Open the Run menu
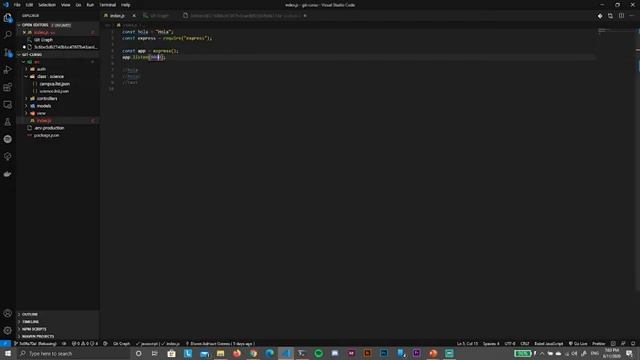 tap(90, 5)
